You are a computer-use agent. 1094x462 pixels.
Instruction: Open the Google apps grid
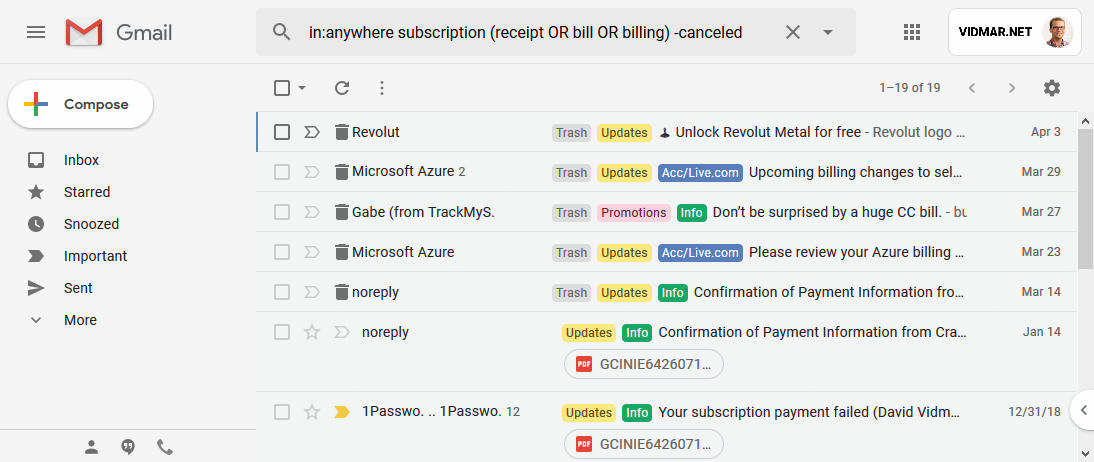pos(911,32)
